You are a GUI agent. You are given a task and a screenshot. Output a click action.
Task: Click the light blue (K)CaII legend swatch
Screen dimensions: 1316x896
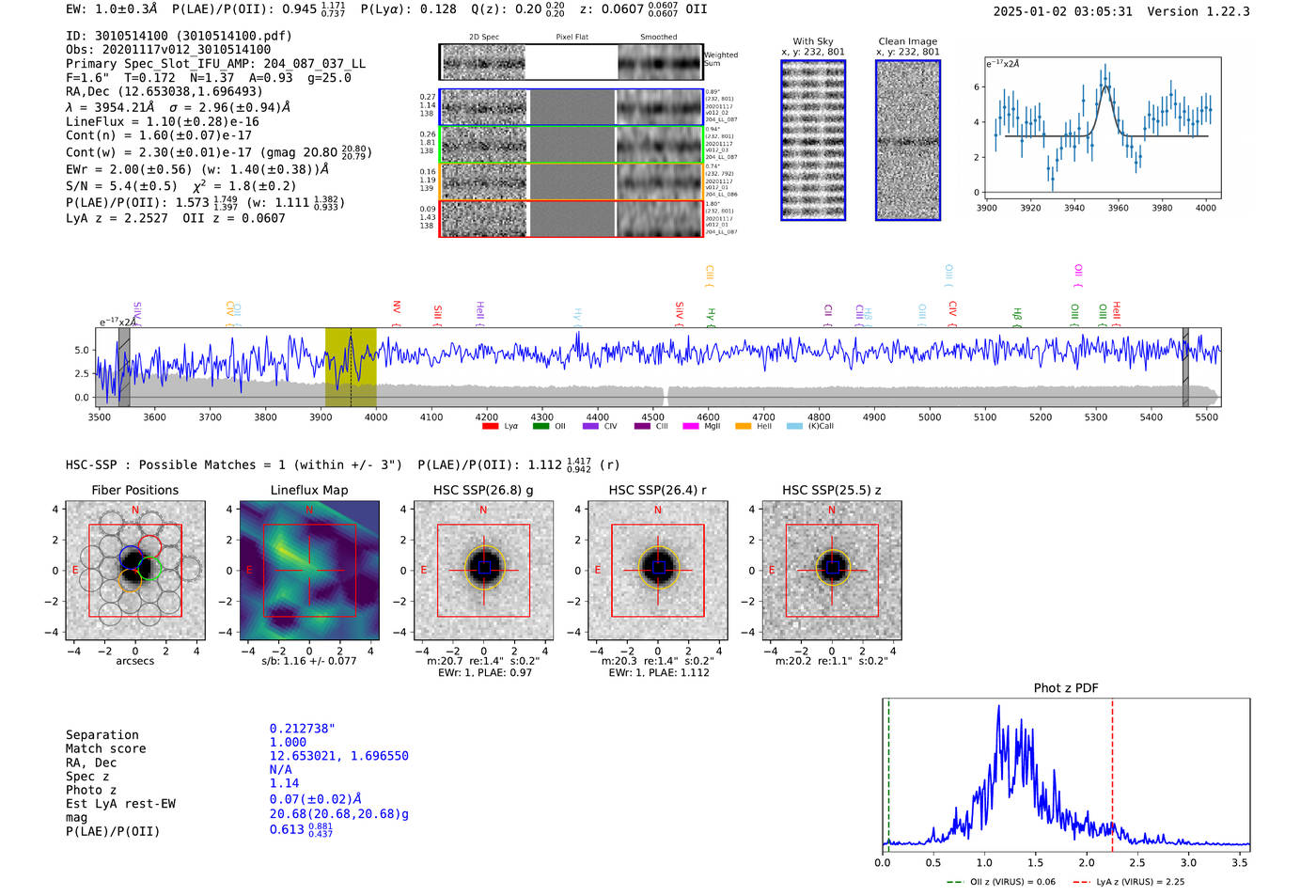[x=794, y=426]
